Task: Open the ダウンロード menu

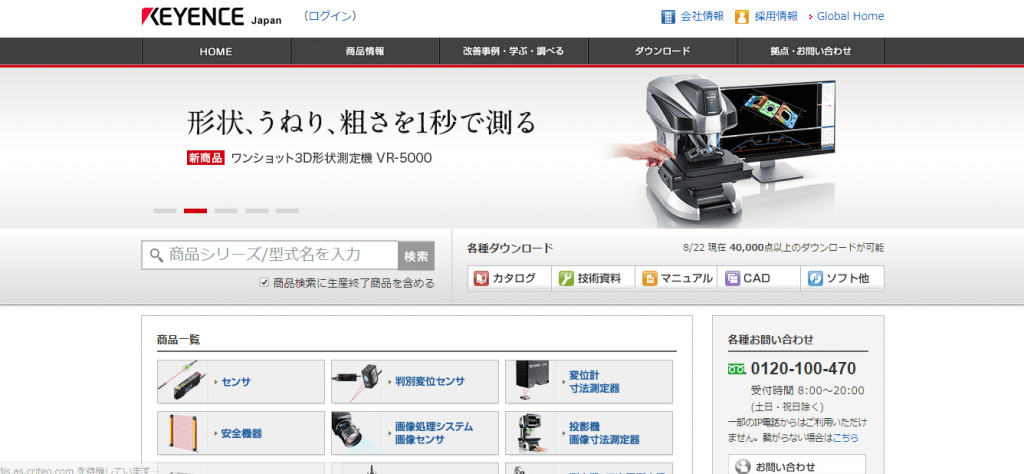Action: tap(663, 52)
